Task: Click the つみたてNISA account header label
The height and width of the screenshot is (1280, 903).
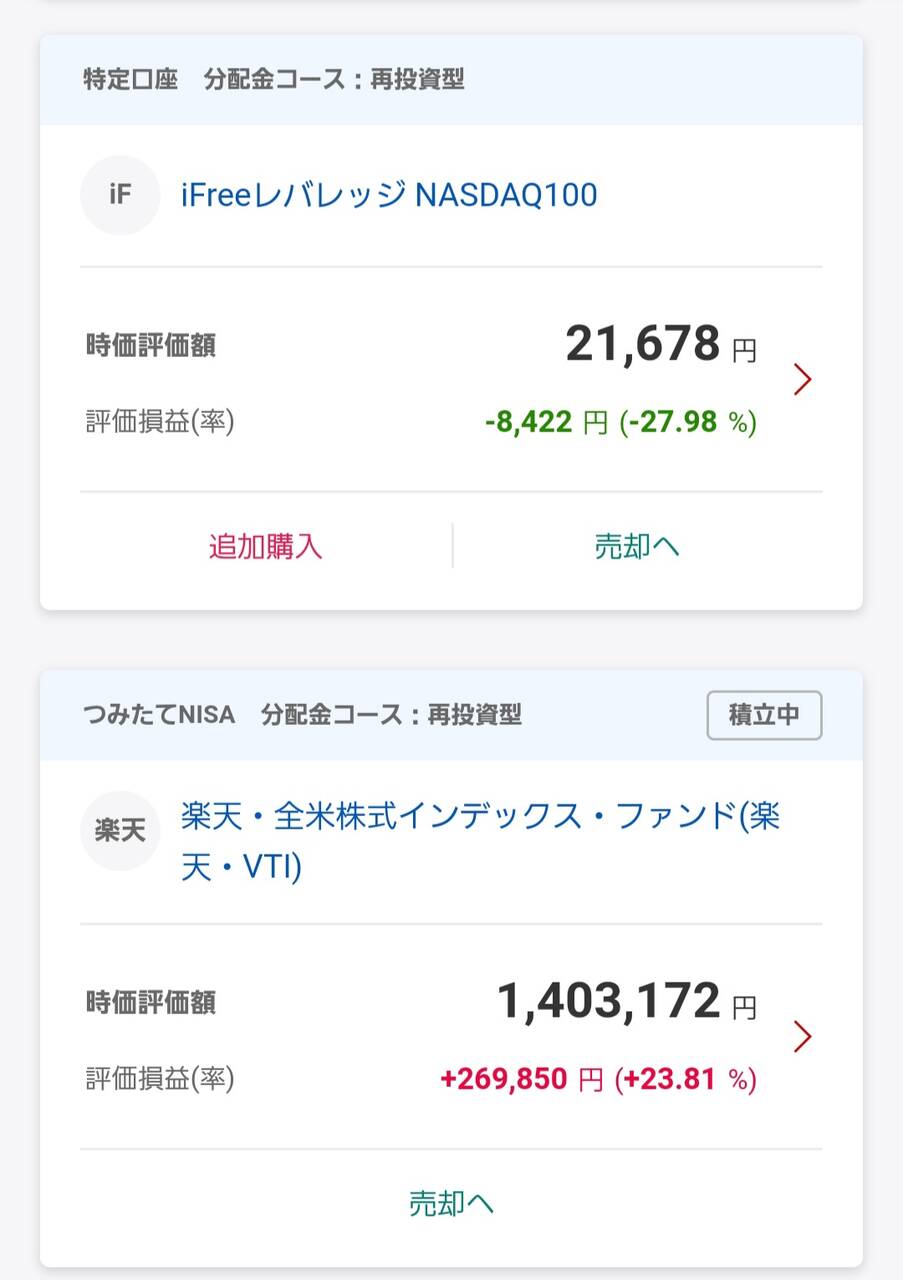Action: click(159, 715)
